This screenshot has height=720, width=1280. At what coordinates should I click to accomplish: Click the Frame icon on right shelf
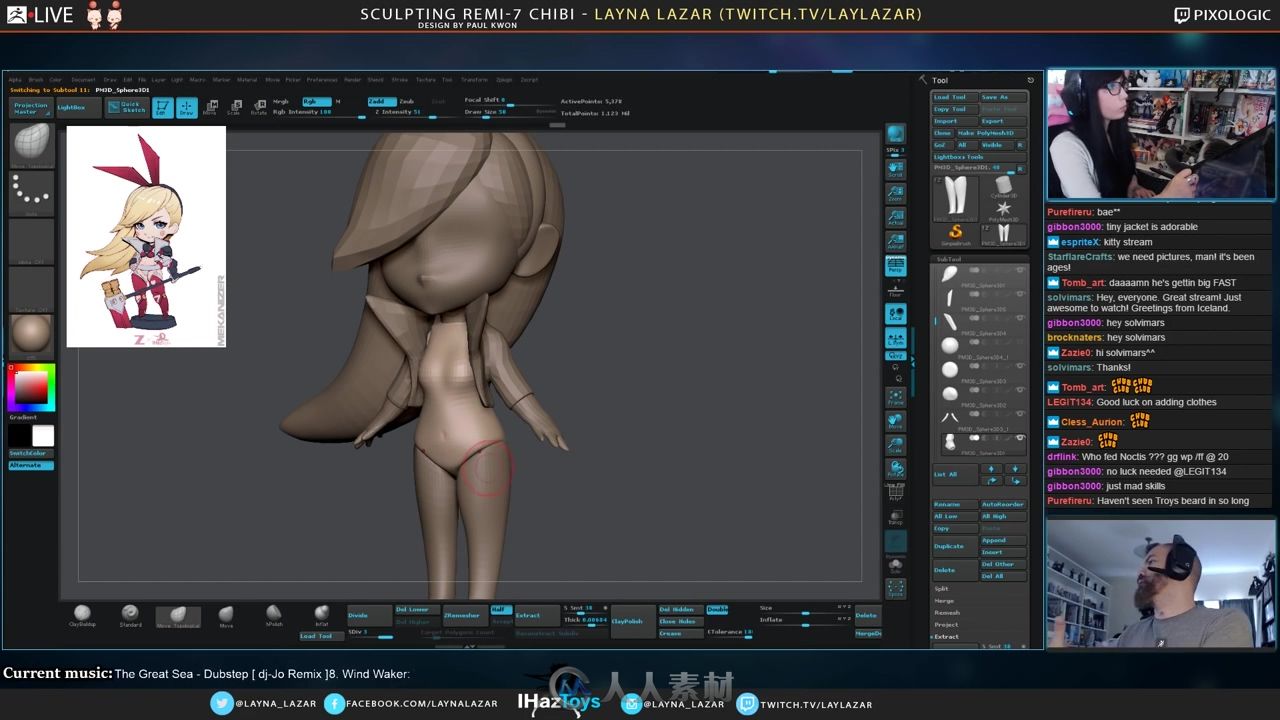pyautogui.click(x=896, y=397)
